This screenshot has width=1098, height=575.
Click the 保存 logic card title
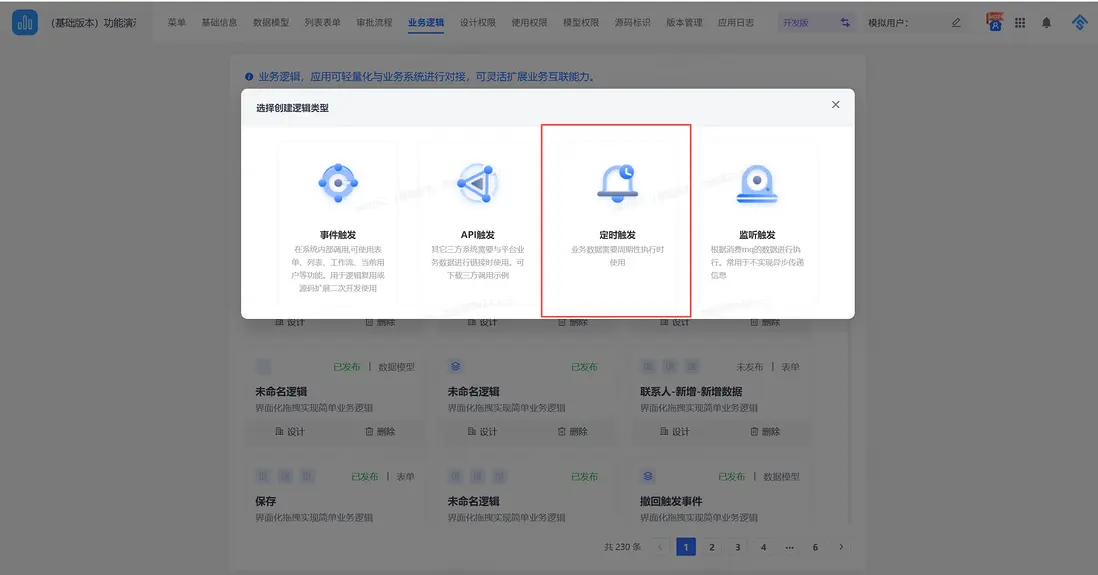265,501
